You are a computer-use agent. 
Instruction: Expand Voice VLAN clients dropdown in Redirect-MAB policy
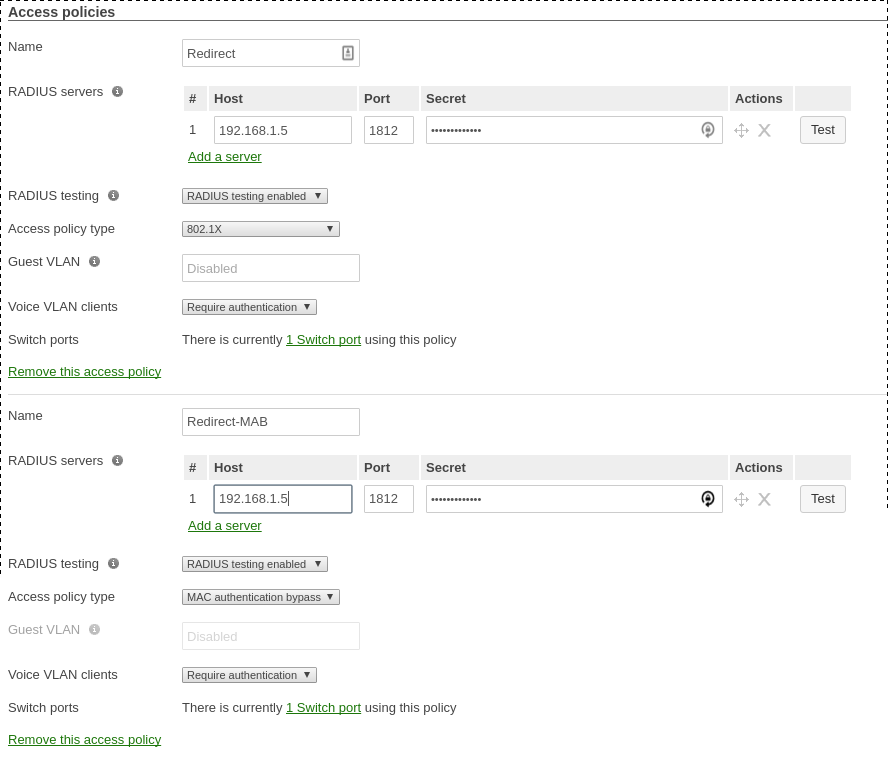coord(249,675)
